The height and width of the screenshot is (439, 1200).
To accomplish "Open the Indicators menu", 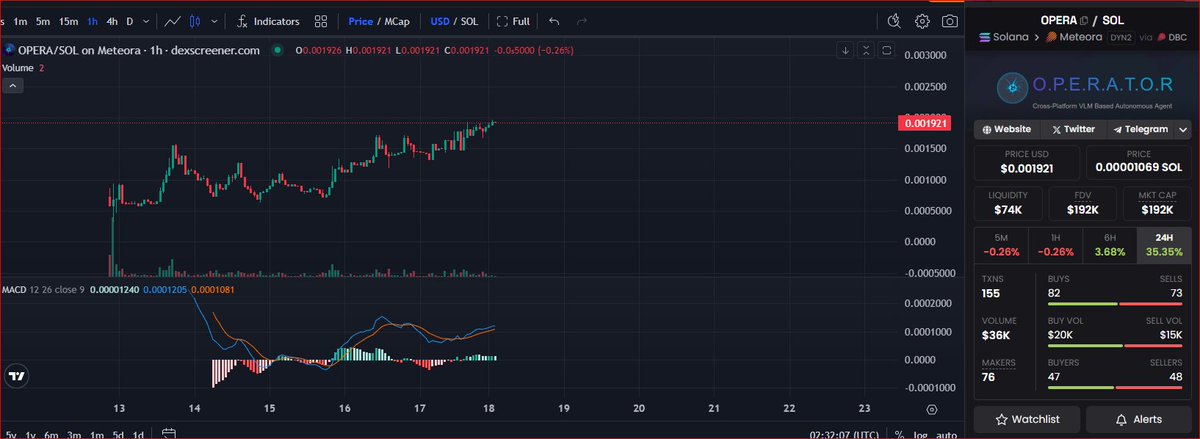I will tap(268, 21).
